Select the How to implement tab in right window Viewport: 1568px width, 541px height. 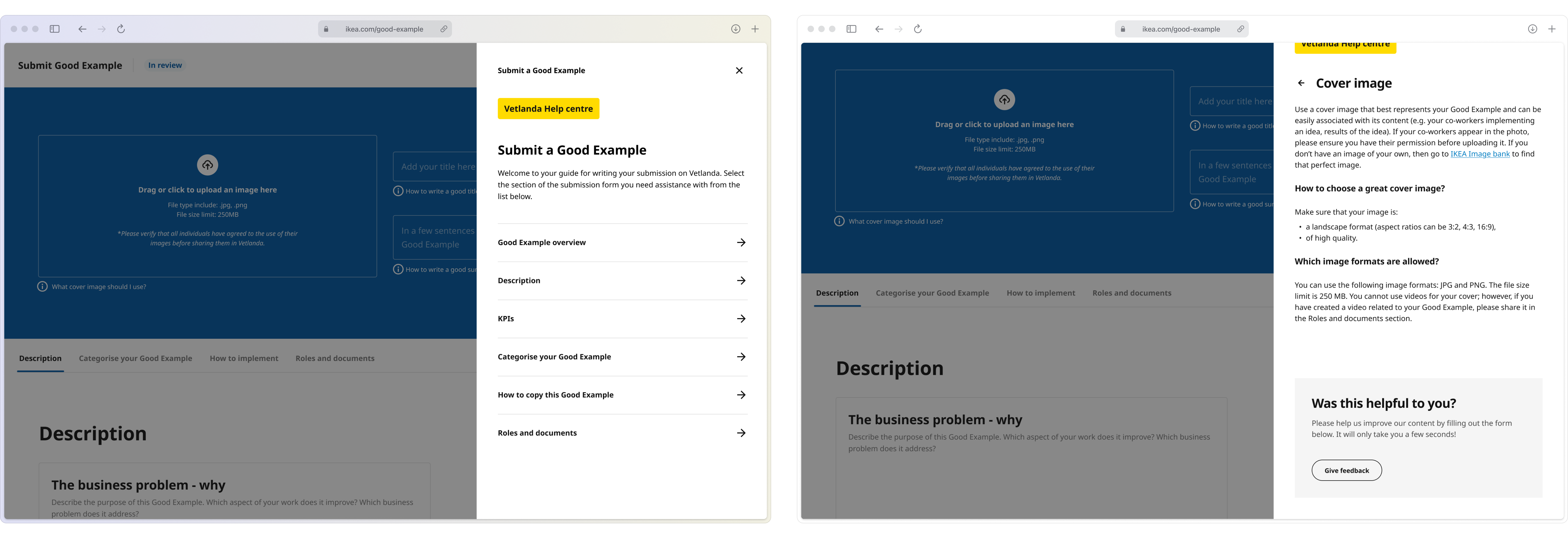tap(1040, 293)
